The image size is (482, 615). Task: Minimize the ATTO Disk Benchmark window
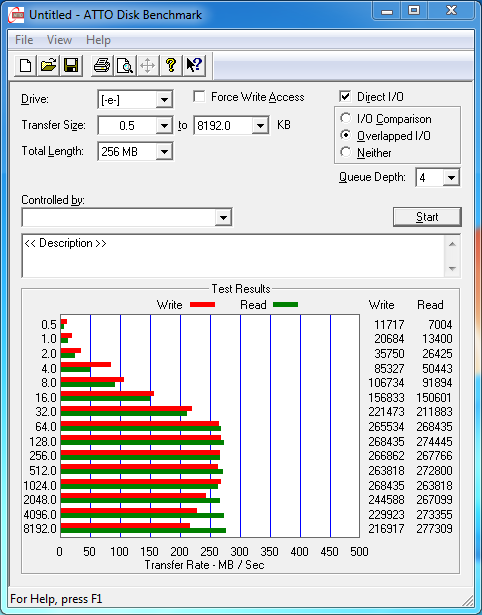pyautogui.click(x=387, y=11)
